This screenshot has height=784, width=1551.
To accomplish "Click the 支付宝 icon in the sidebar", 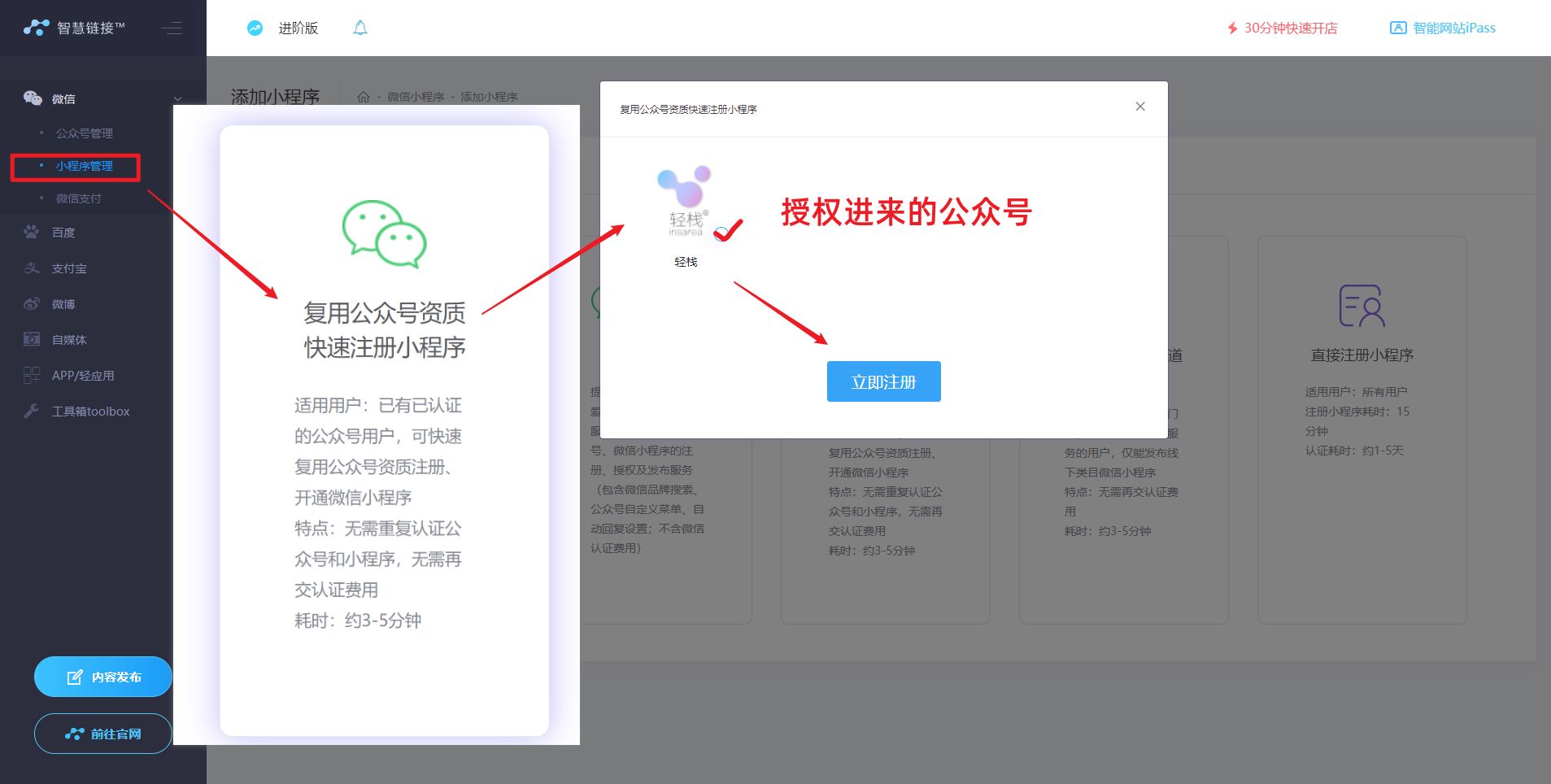I will click(32, 268).
